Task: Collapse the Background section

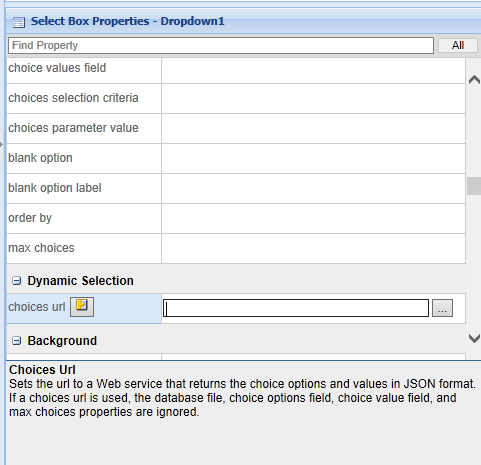Action: 16,341
